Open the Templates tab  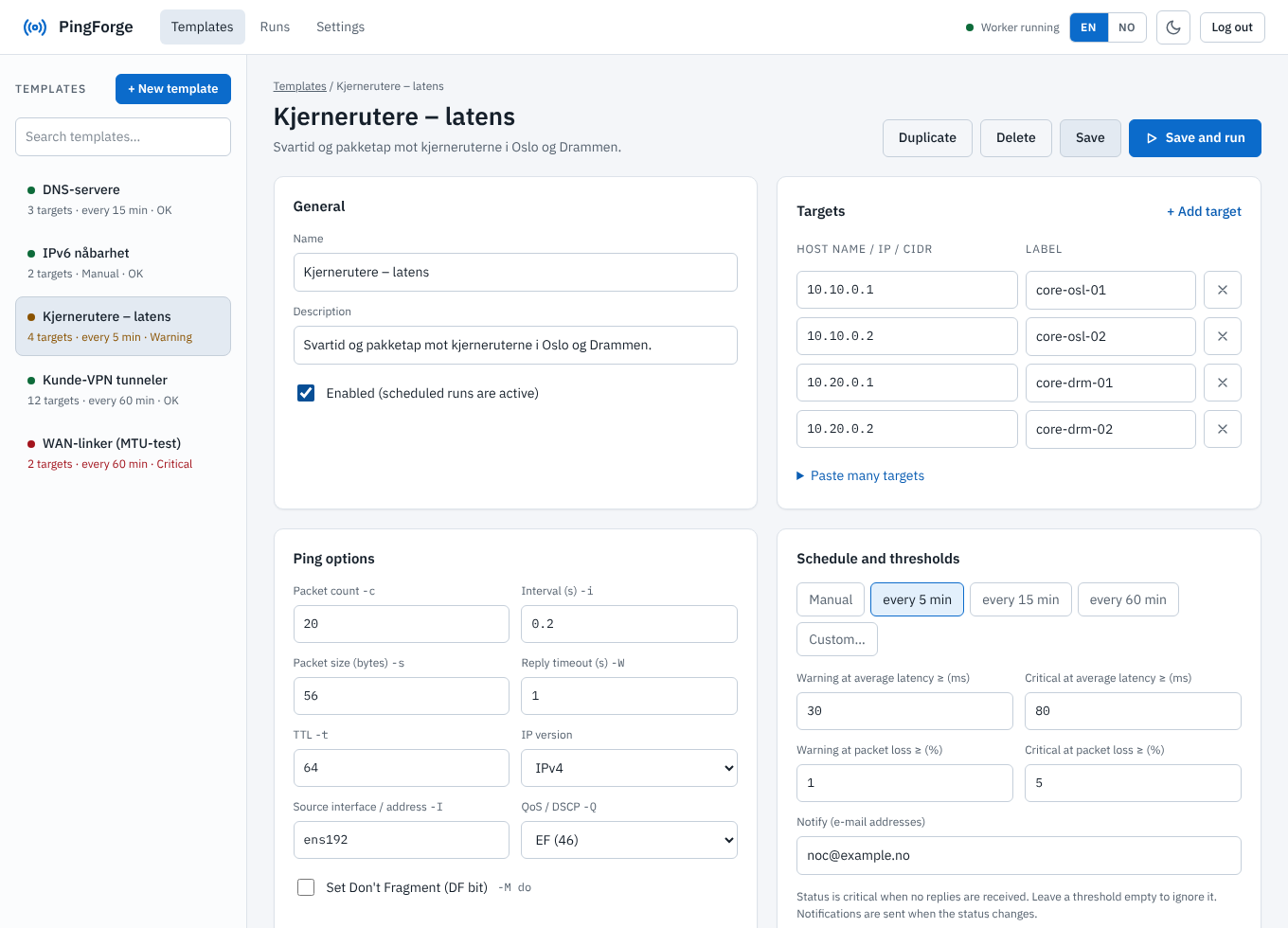point(203,27)
